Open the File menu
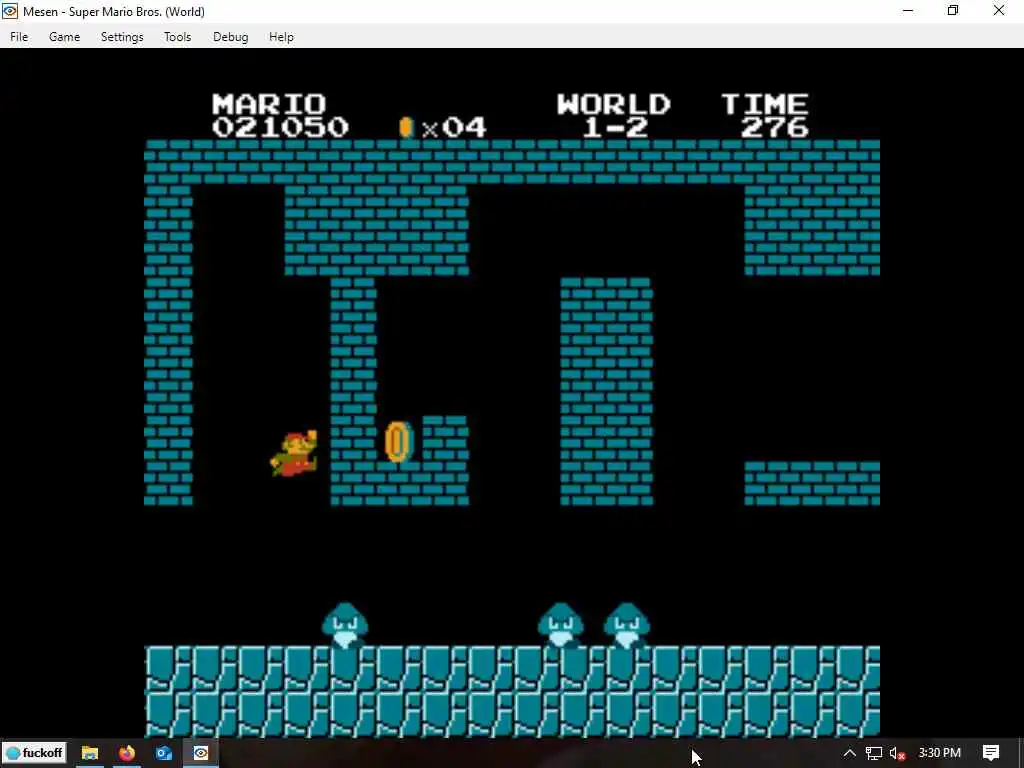Image resolution: width=1024 pixels, height=768 pixels. tap(19, 37)
